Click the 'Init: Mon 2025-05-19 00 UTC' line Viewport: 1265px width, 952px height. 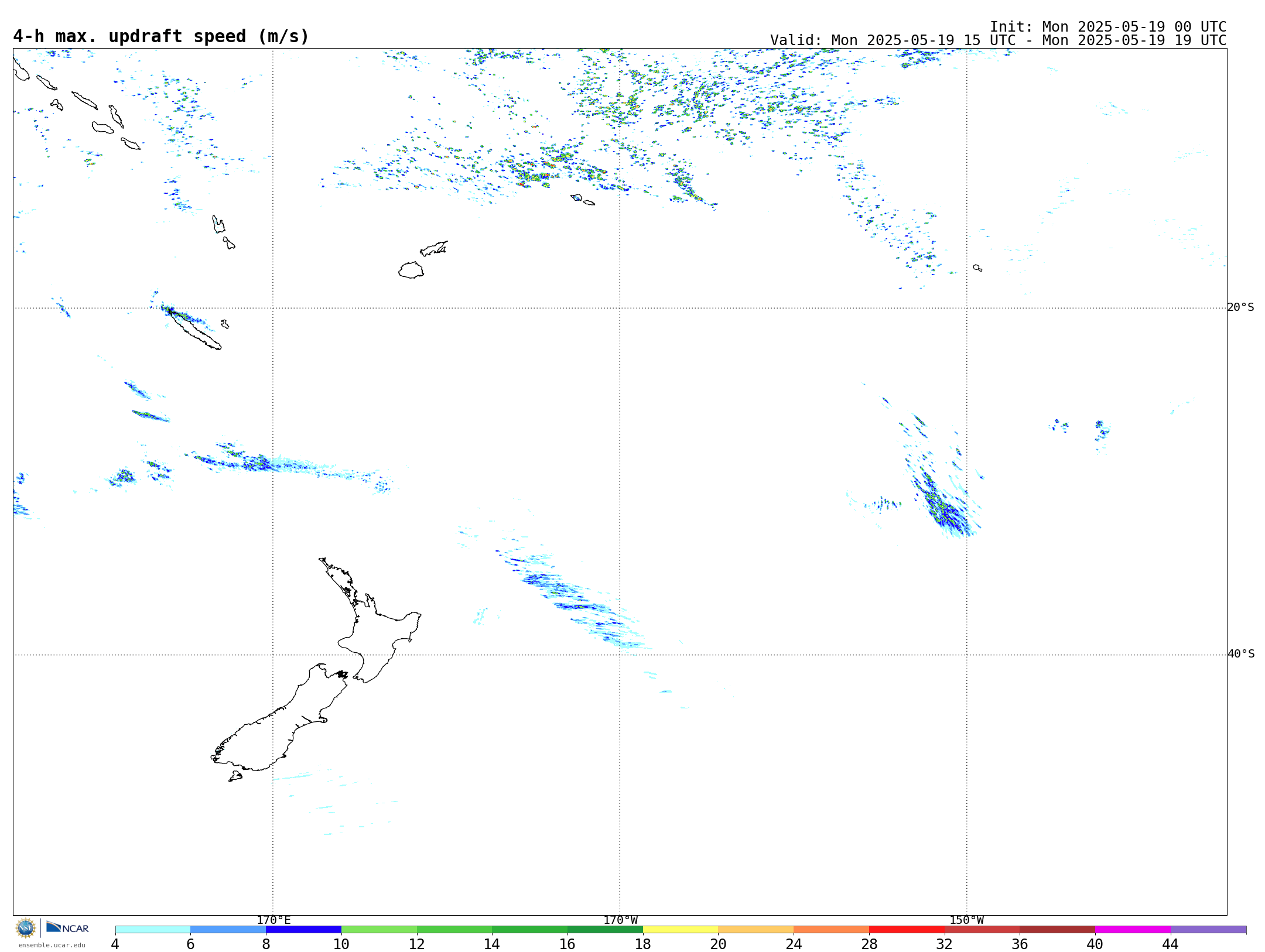1108,27
